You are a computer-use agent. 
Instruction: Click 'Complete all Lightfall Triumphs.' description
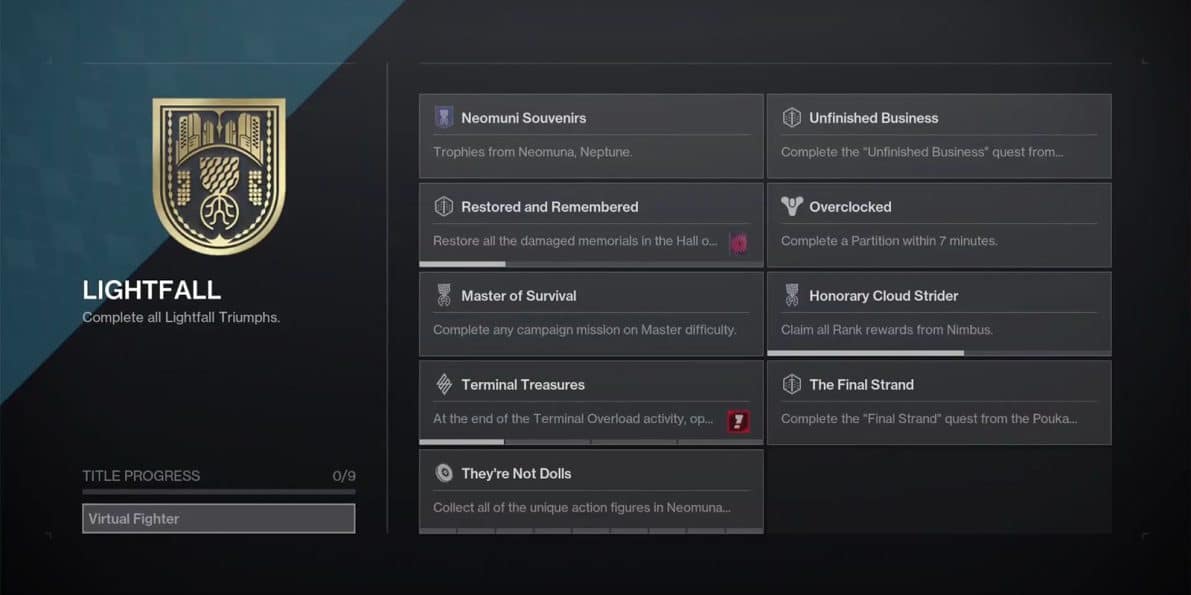182,317
